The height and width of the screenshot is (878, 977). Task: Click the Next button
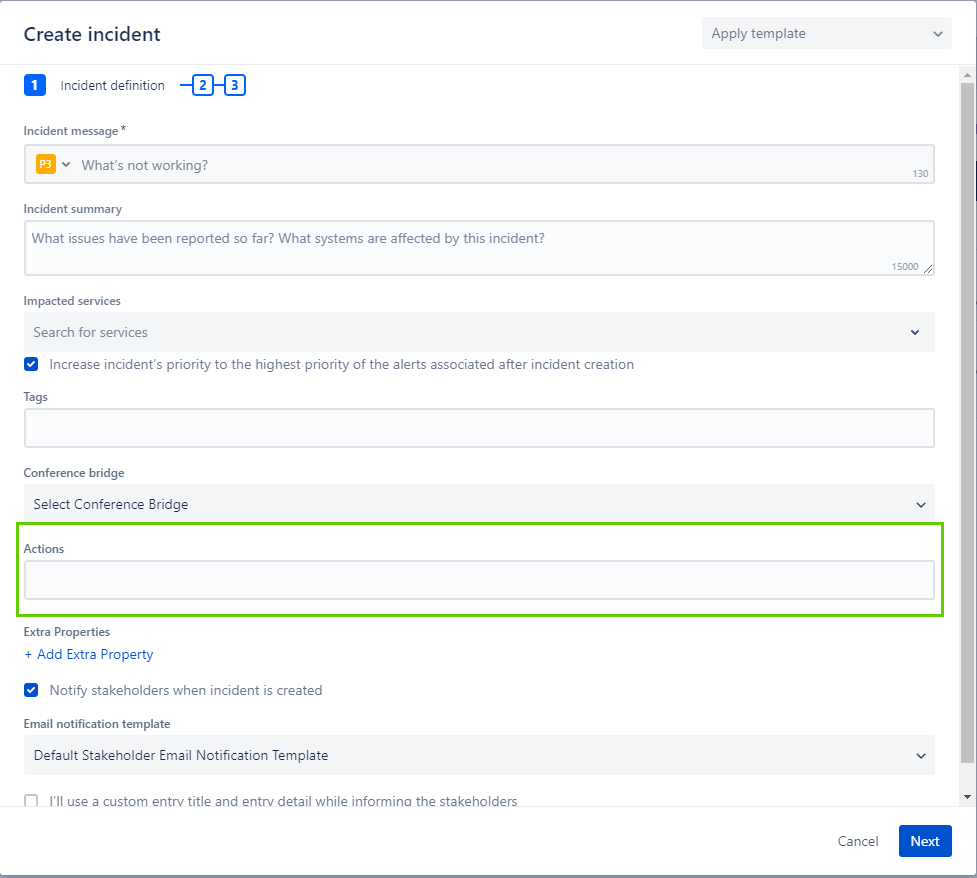tap(925, 841)
